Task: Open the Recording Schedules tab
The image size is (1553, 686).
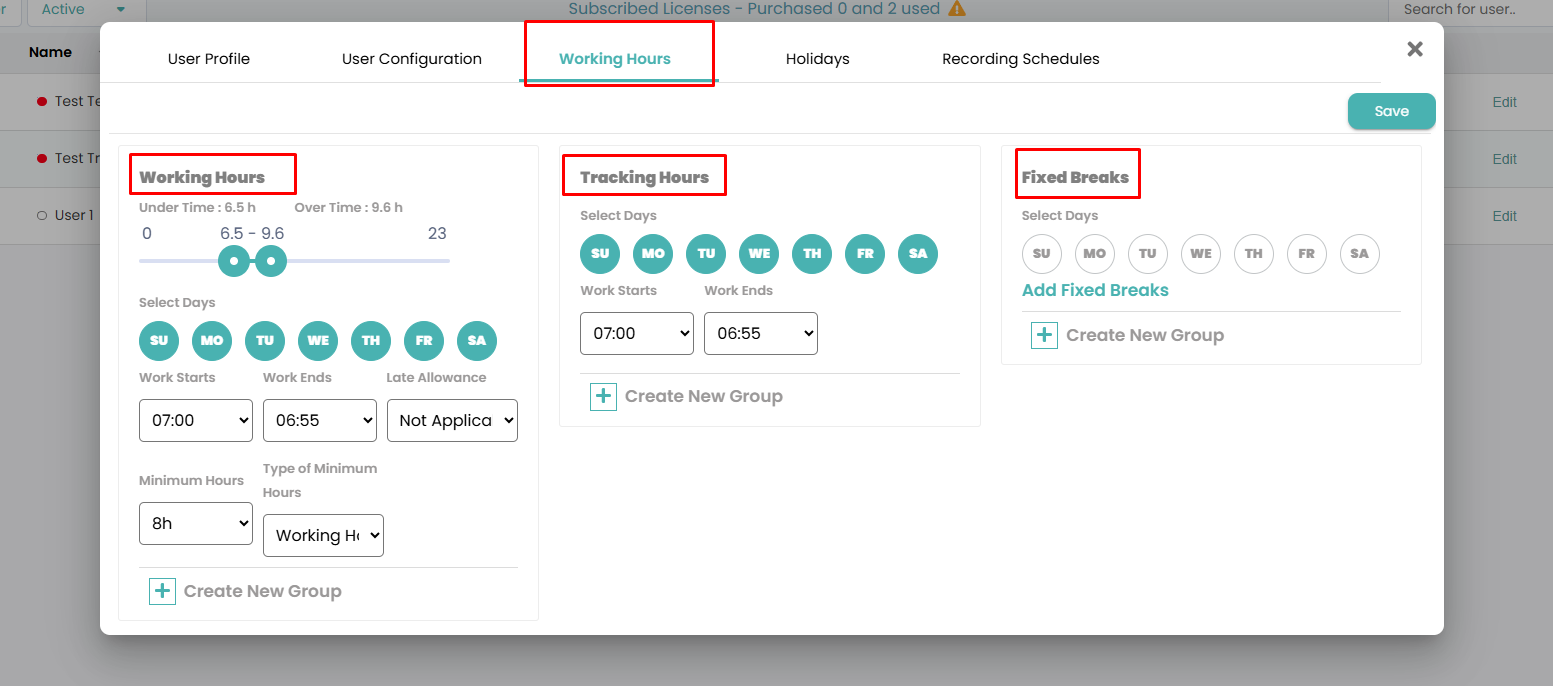Action: tap(1021, 59)
